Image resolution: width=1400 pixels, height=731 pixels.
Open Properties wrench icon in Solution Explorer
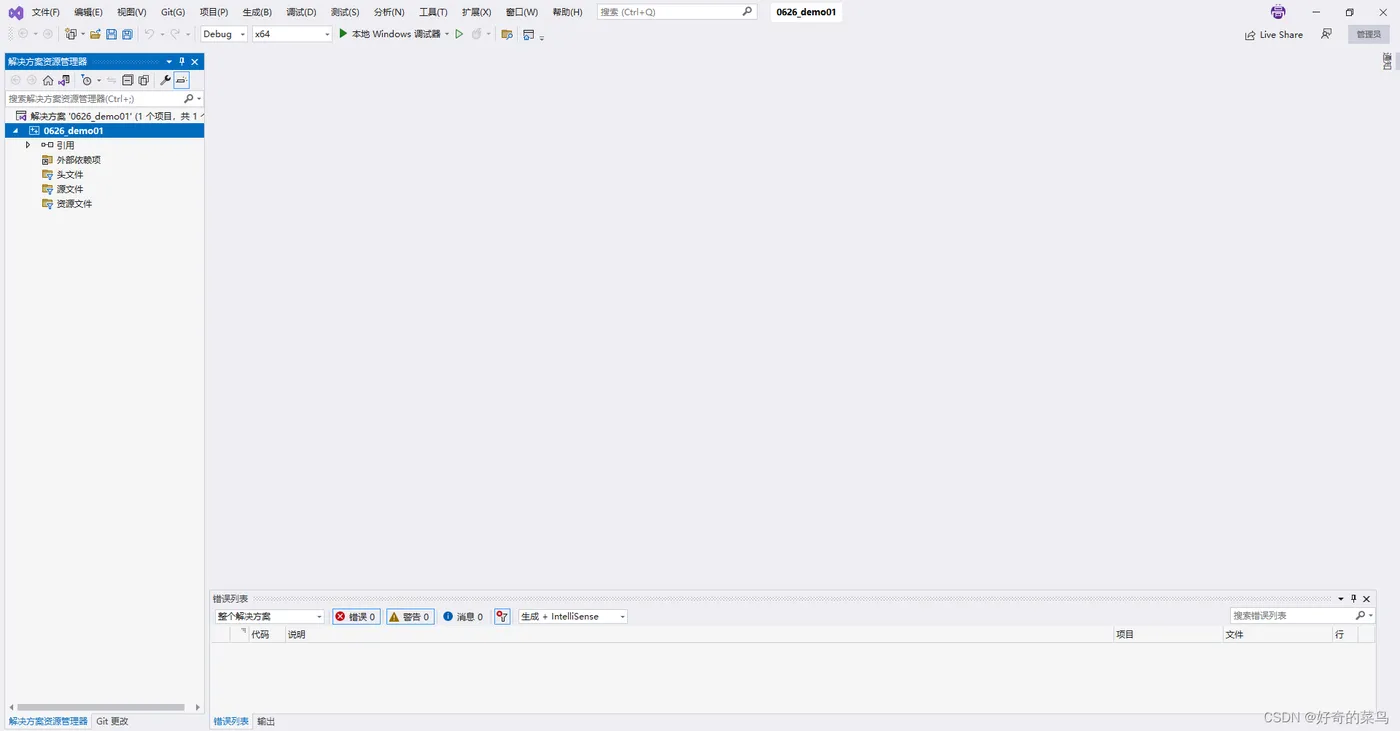pos(165,80)
